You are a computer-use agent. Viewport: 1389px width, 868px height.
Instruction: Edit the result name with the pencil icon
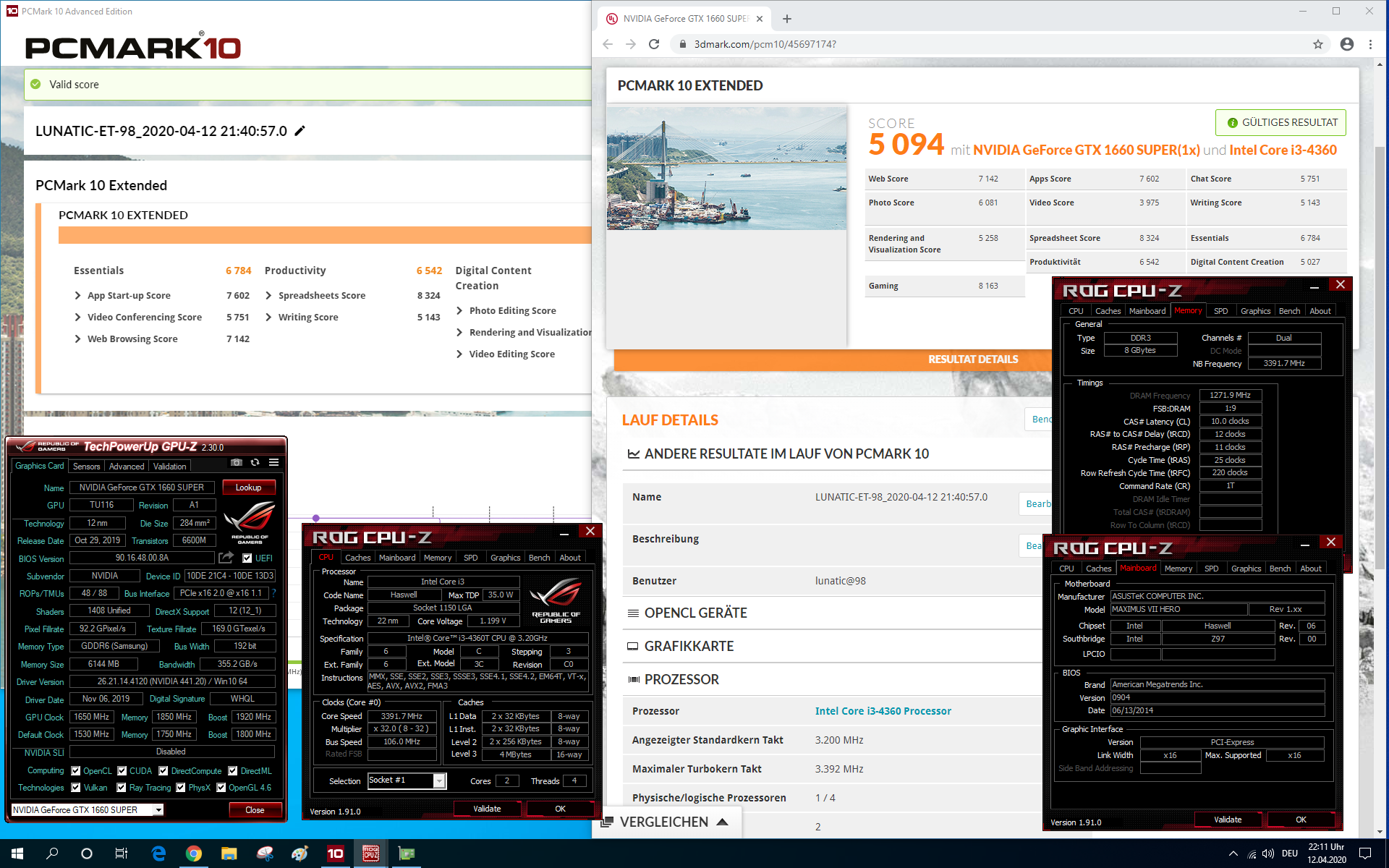point(300,131)
